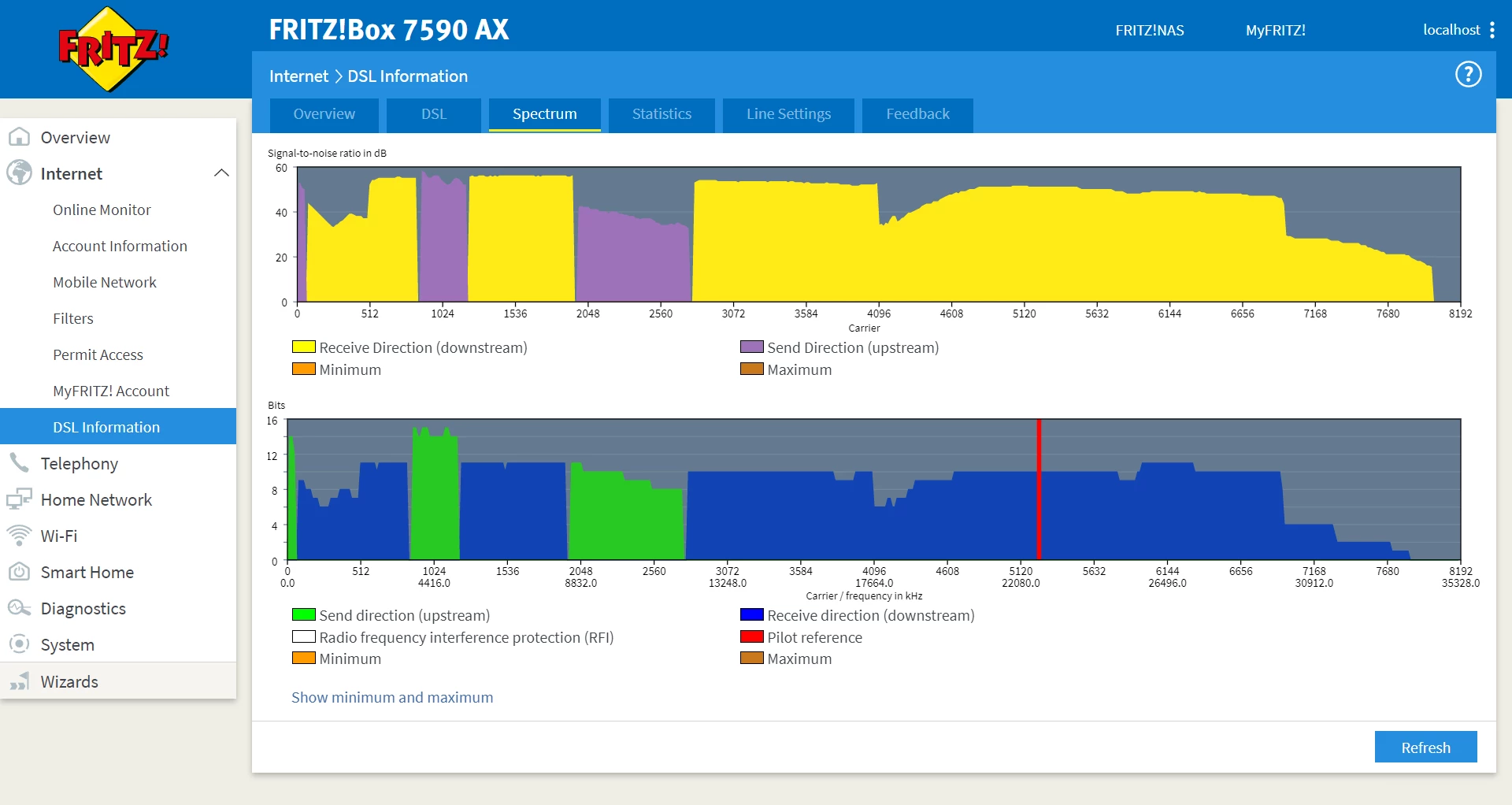Click the Smart Home icon
Screen dimensions: 1512x805
point(19,572)
